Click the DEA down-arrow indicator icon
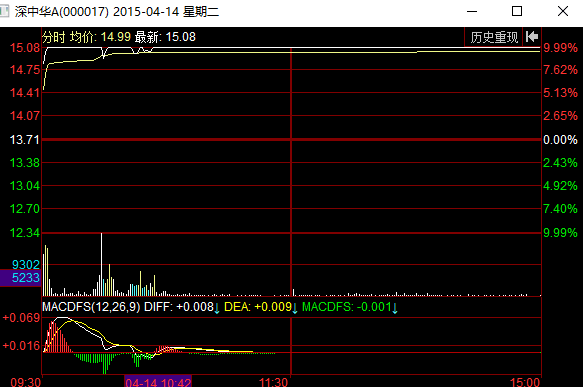Image resolution: width=583 pixels, height=387 pixels. coord(295,308)
